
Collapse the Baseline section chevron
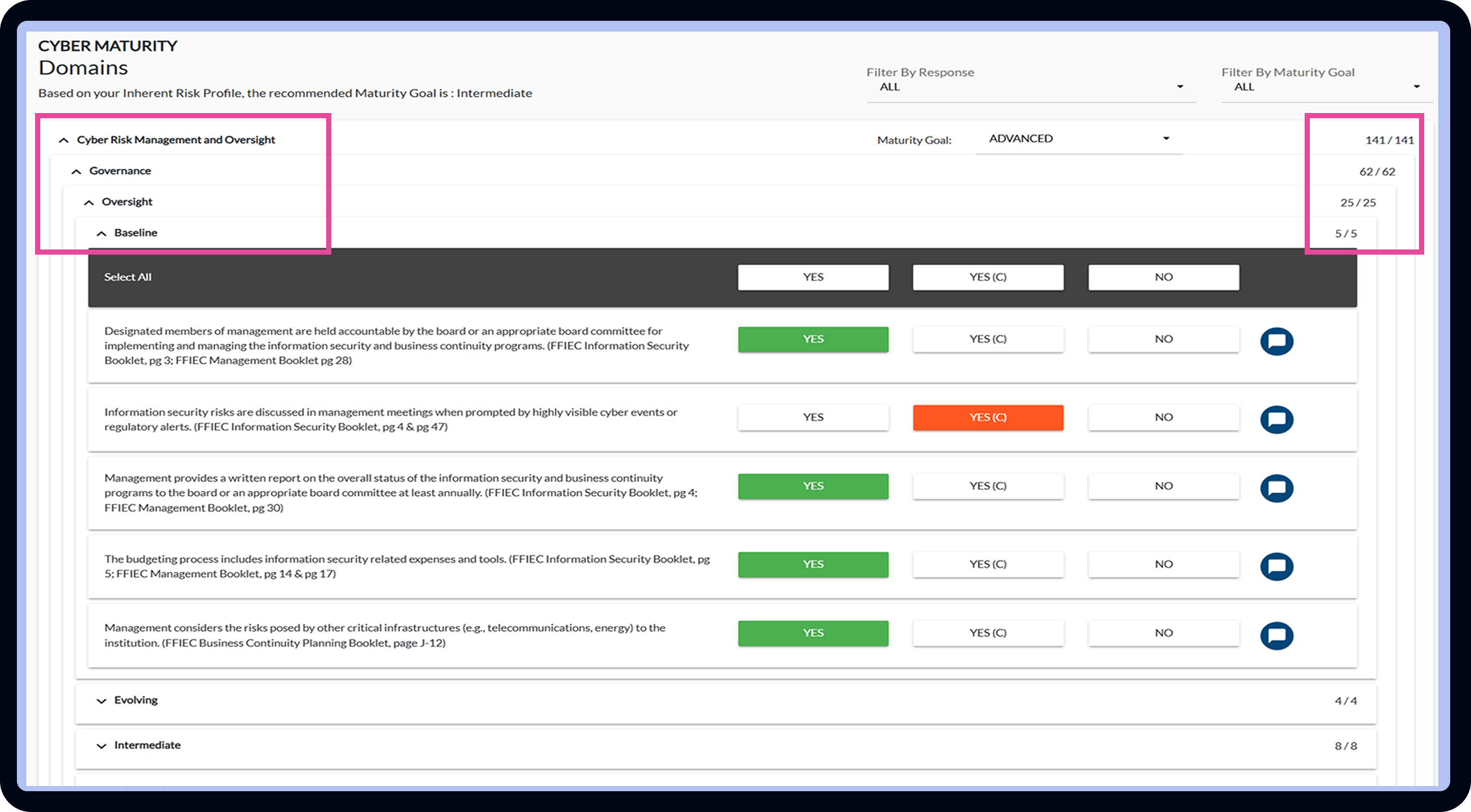pyautogui.click(x=101, y=233)
